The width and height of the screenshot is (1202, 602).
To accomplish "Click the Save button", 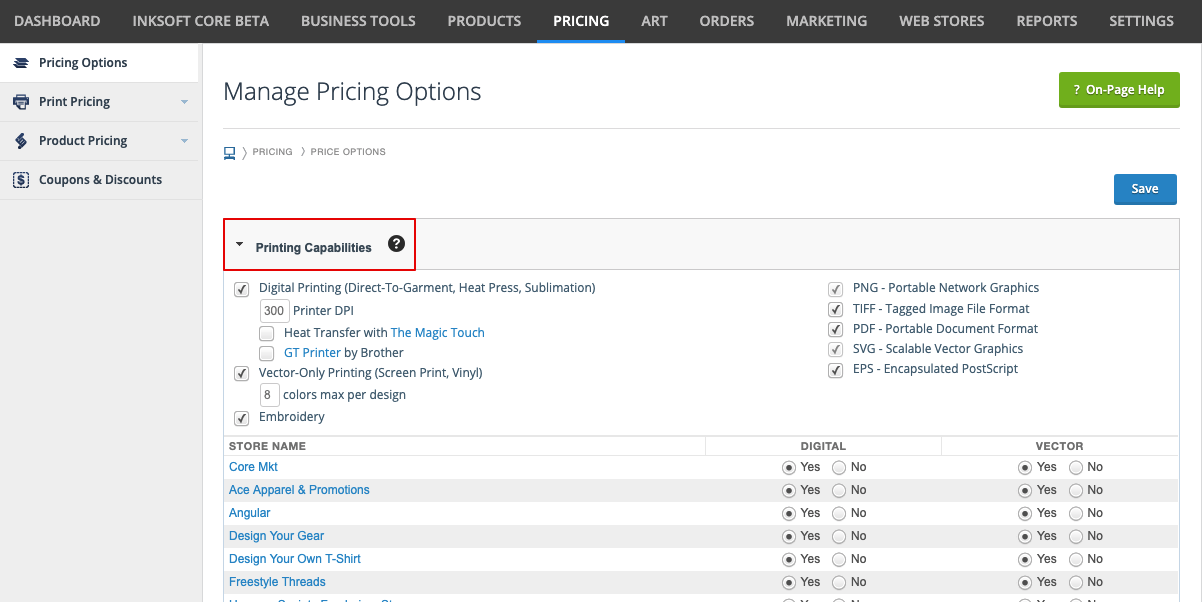I will click(x=1145, y=189).
